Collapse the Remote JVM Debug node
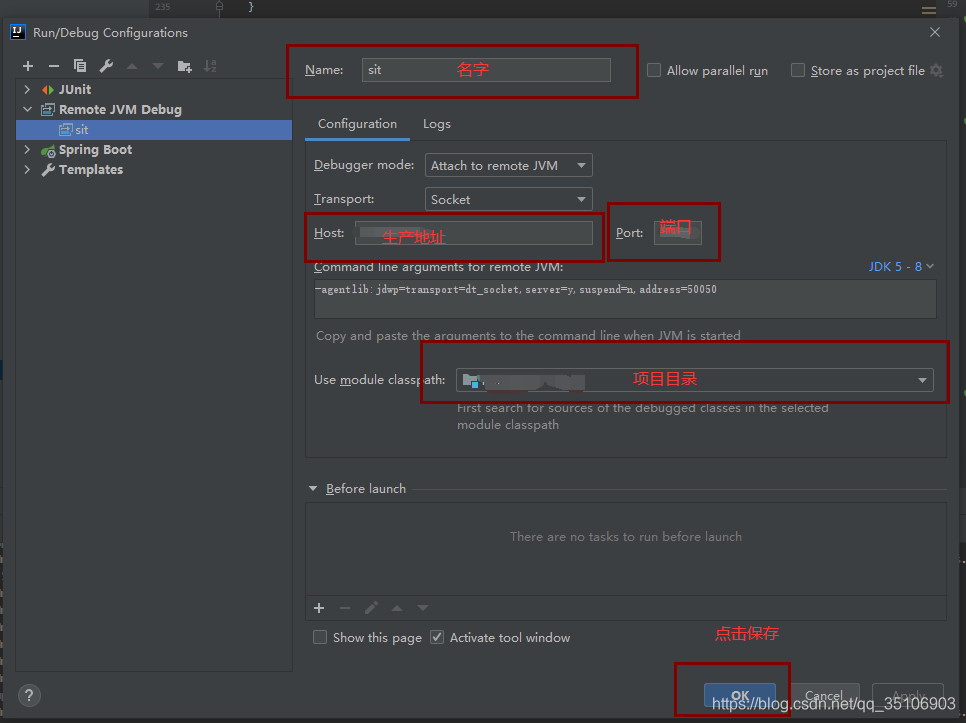This screenshot has width=966, height=723. [27, 109]
